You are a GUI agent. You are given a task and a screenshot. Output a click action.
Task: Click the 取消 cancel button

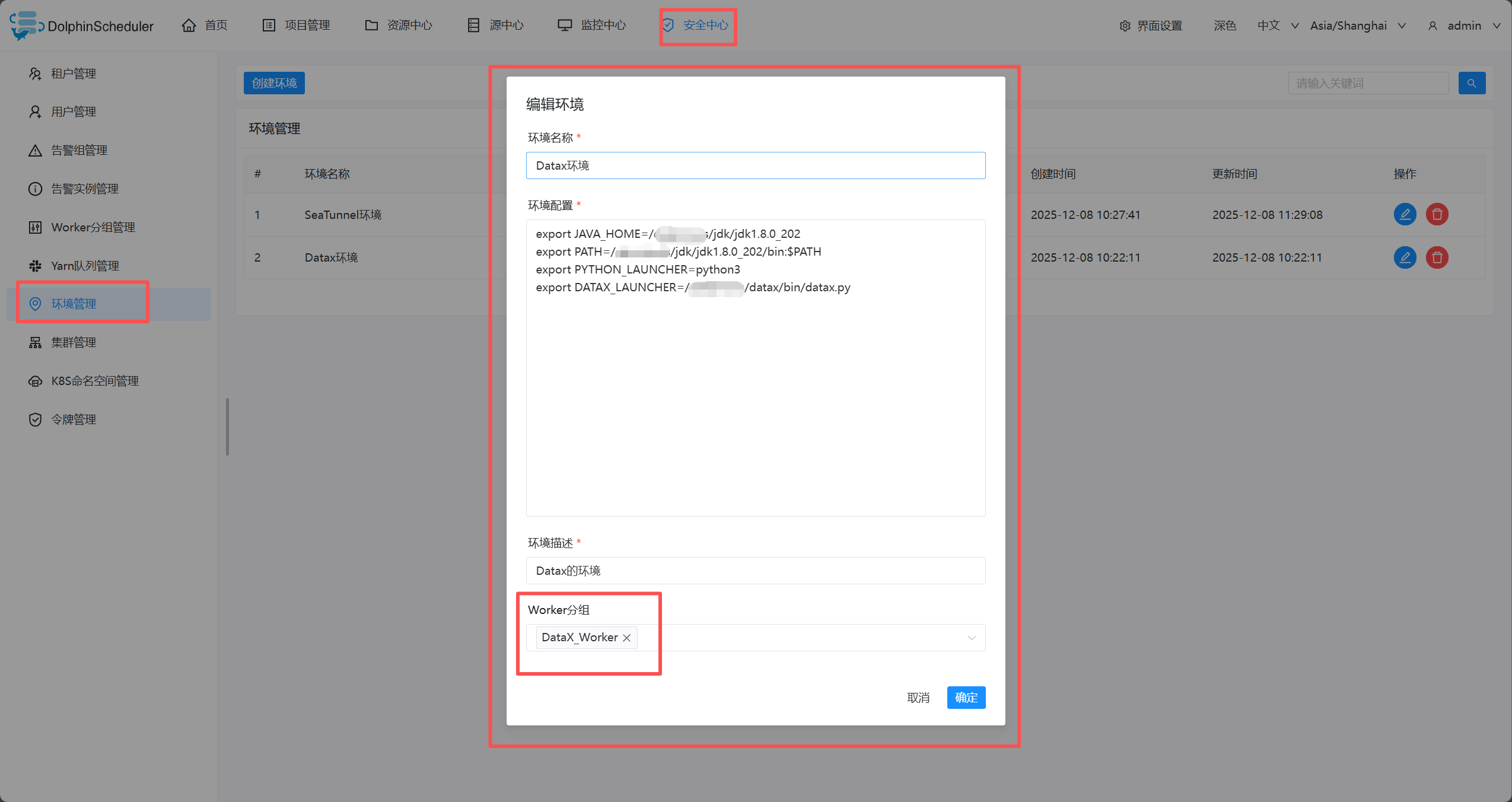tap(918, 698)
